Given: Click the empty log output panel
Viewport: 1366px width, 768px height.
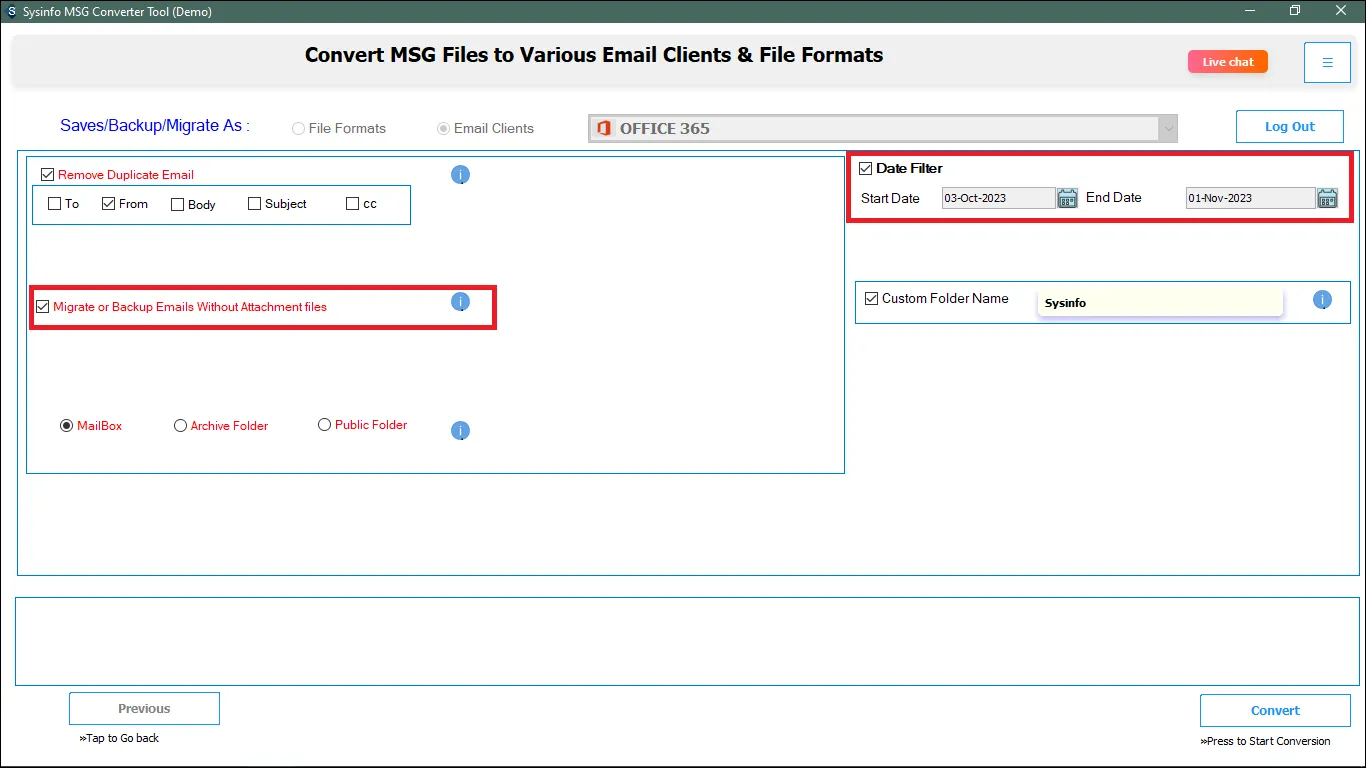Looking at the screenshot, I should click(x=688, y=642).
